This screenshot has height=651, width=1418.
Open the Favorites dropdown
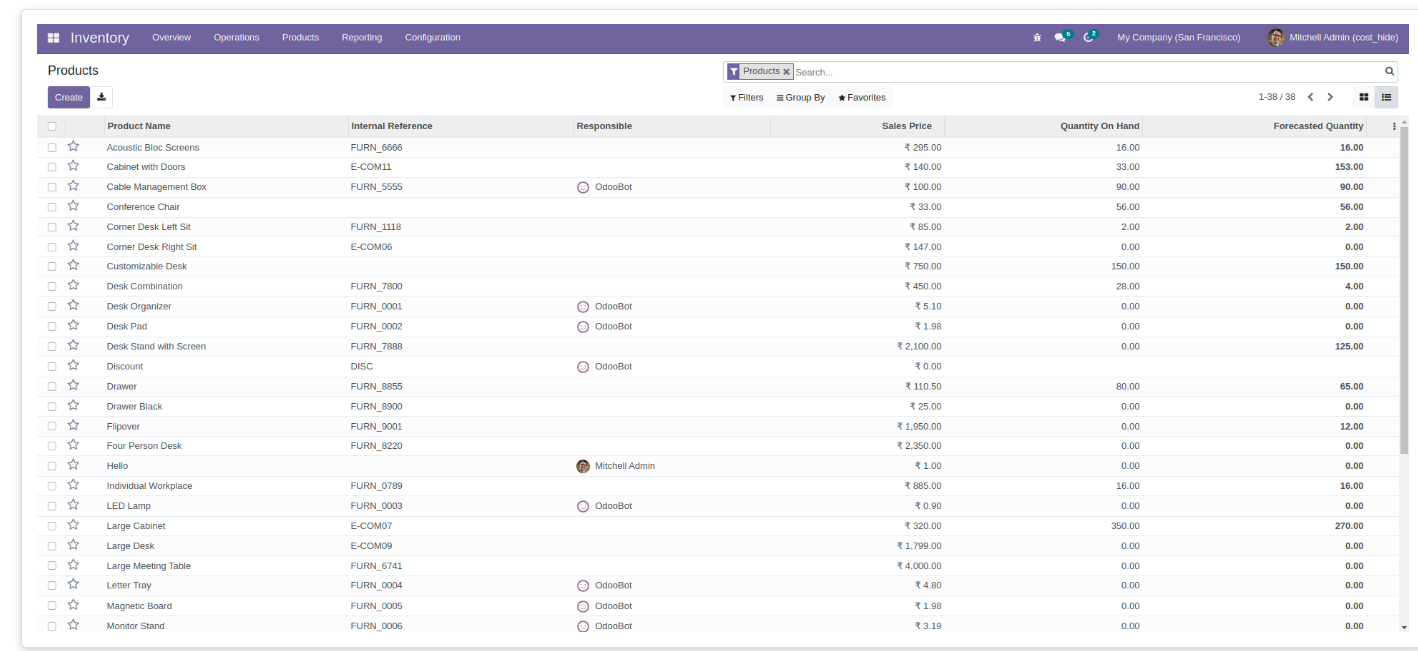point(862,98)
